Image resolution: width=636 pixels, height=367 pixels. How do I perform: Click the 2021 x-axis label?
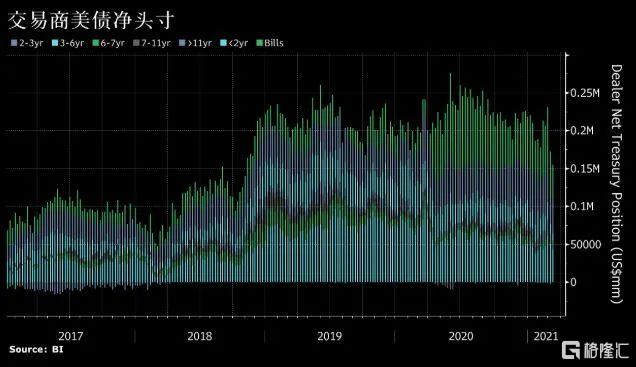pos(546,336)
